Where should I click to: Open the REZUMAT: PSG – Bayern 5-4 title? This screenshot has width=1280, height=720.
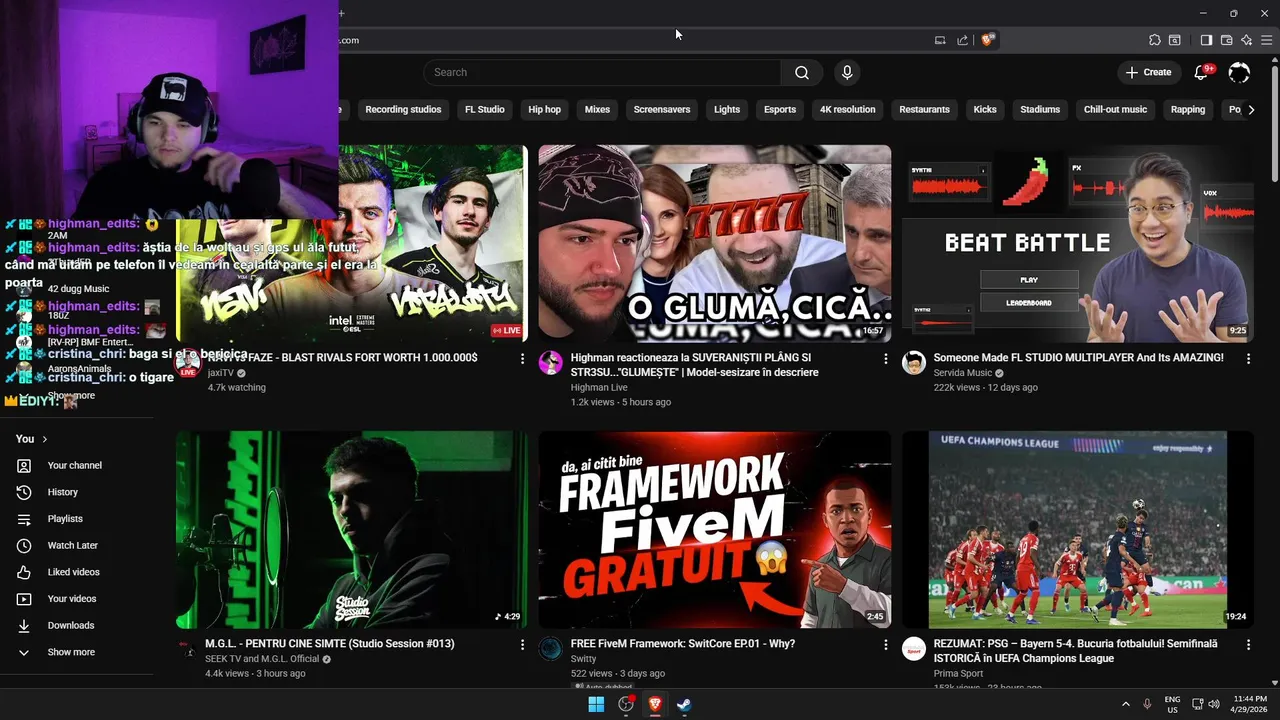pos(1076,651)
